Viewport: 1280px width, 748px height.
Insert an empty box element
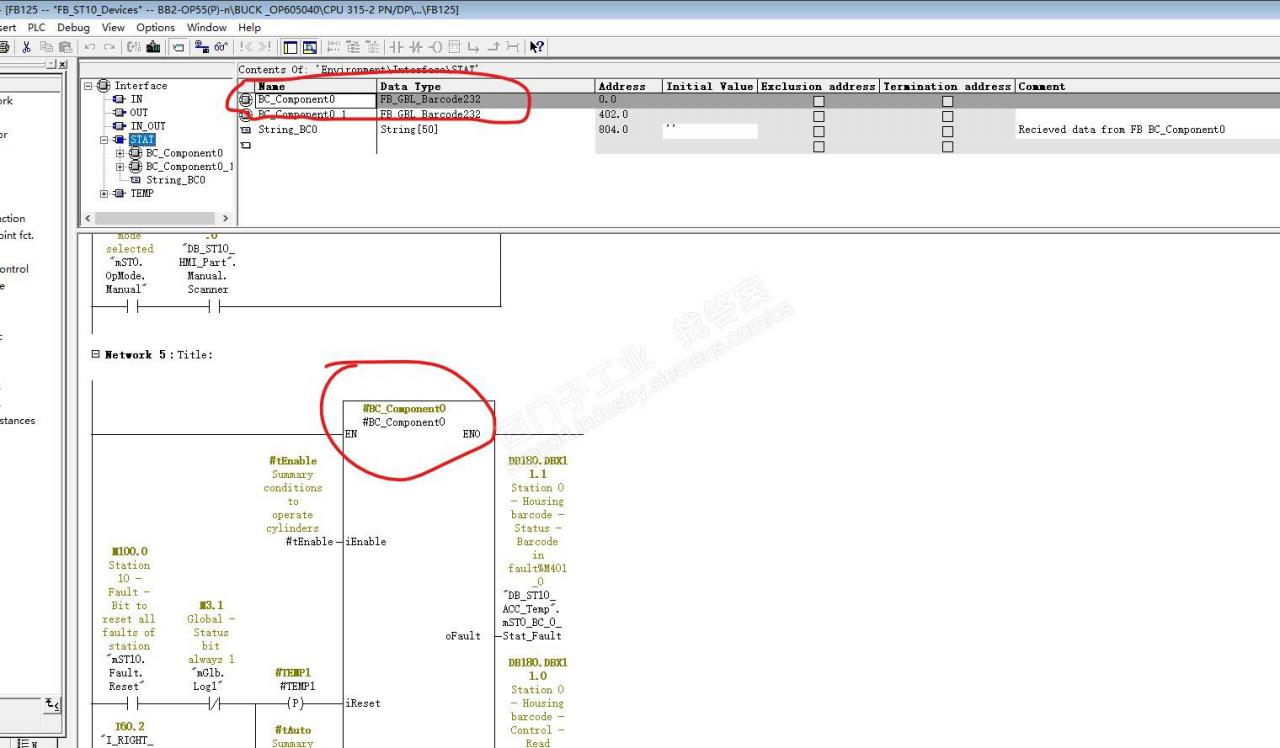tap(455, 47)
